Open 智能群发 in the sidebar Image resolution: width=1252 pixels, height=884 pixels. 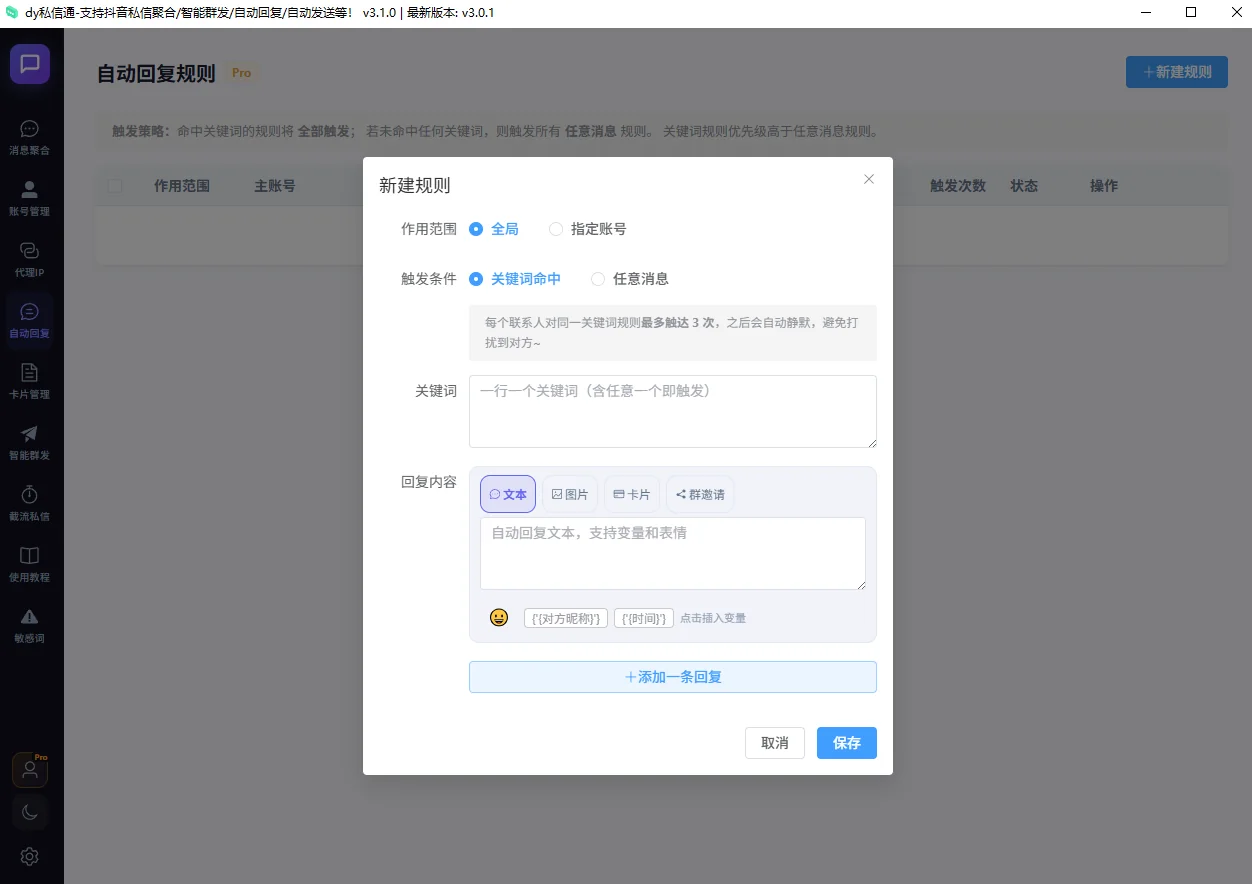[30, 443]
